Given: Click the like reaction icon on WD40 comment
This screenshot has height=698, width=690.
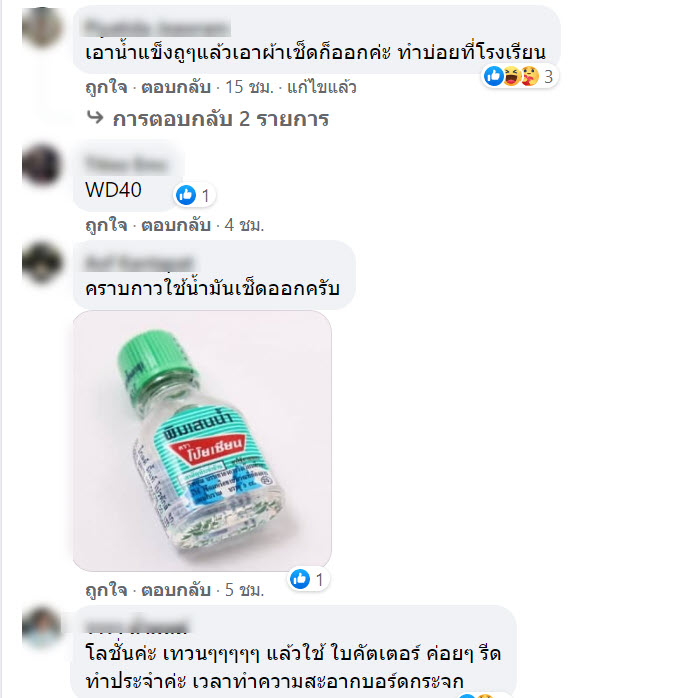Looking at the screenshot, I should tap(186, 195).
